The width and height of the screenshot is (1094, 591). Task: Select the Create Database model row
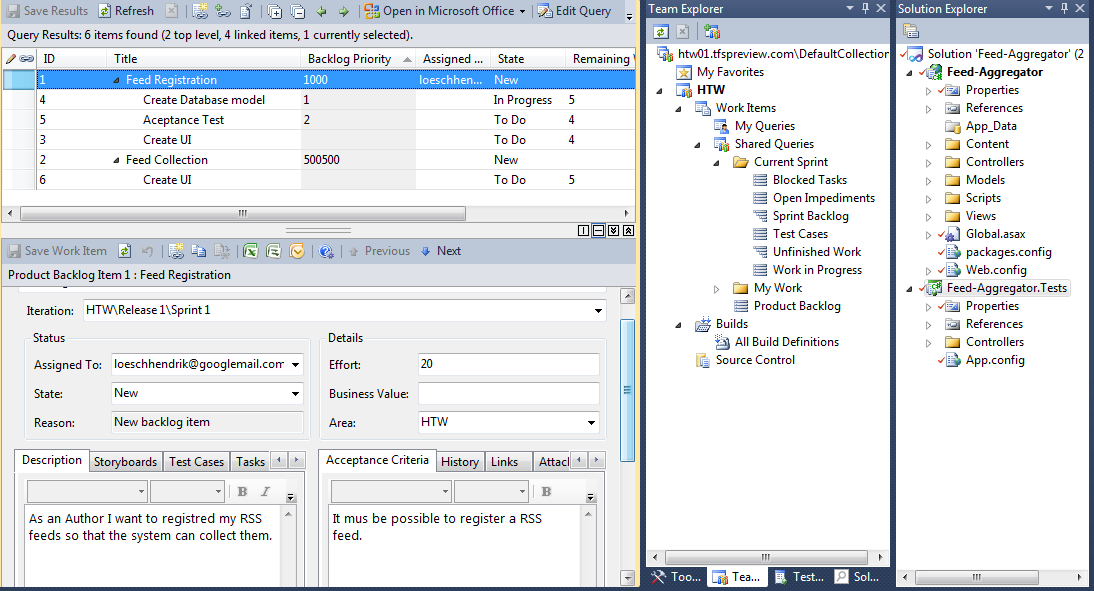click(x=335, y=100)
